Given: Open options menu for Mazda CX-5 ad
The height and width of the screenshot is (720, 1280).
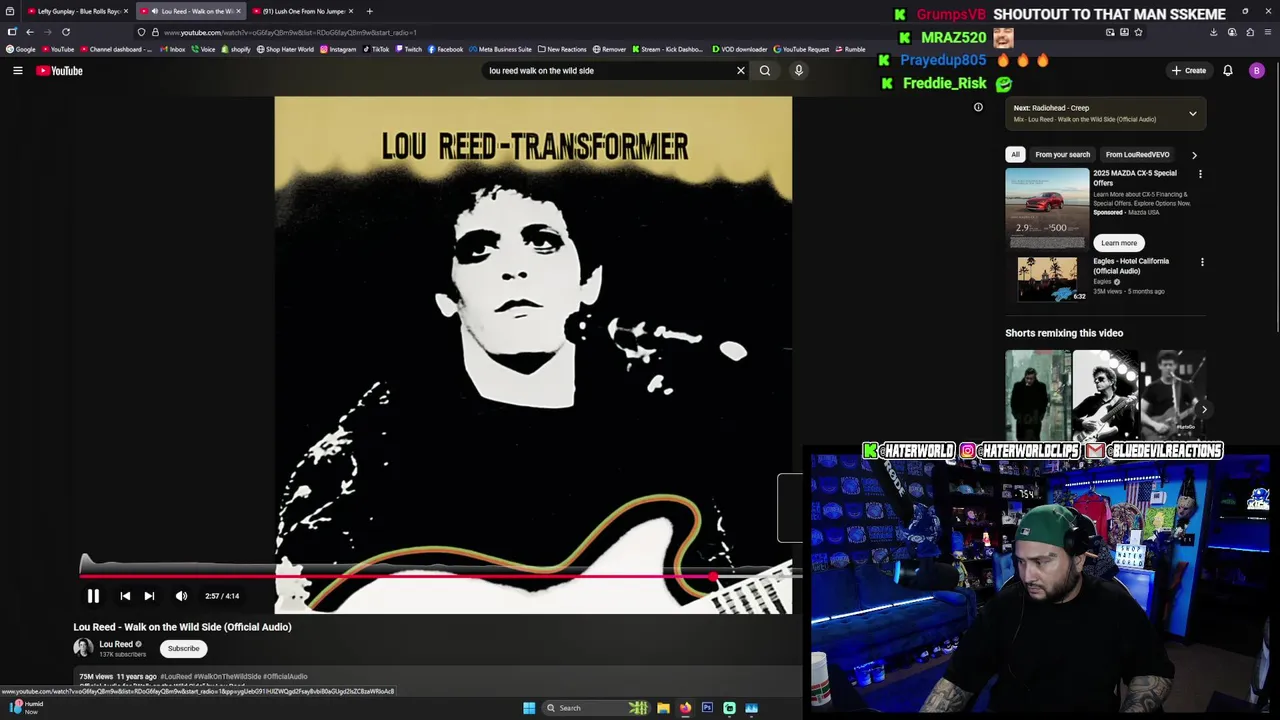Looking at the screenshot, I should [x=1200, y=174].
